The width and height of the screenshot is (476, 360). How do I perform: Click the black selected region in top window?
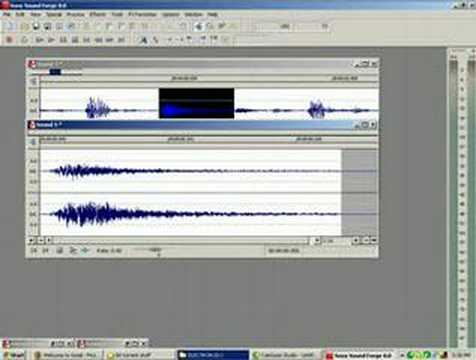[196, 103]
